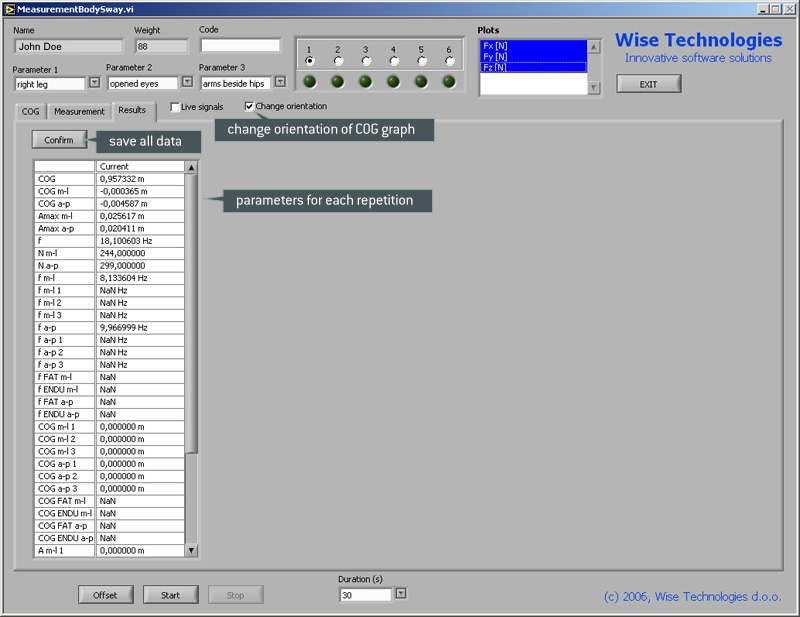Minimize the MeasurementBodySway.vi window
The width and height of the screenshot is (800, 617).
click(x=763, y=9)
